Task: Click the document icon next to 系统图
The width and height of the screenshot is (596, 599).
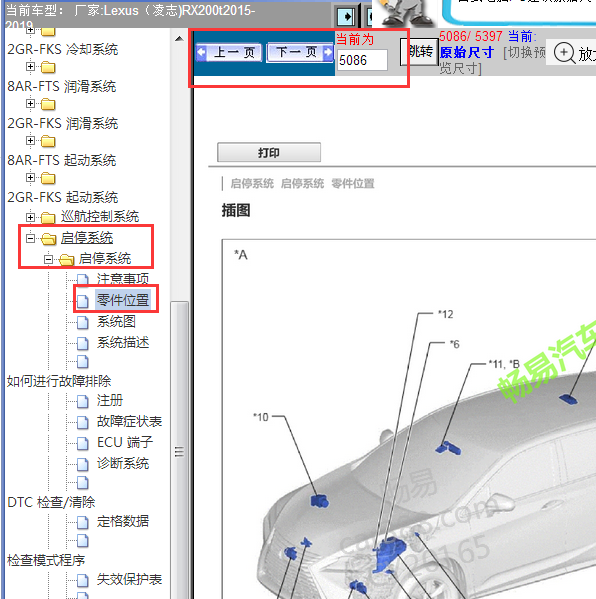Action: tap(83, 322)
